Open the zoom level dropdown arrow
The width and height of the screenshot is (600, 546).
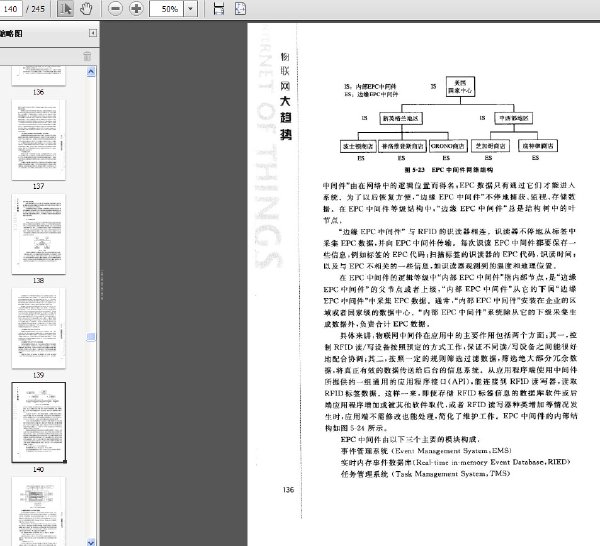pos(190,8)
